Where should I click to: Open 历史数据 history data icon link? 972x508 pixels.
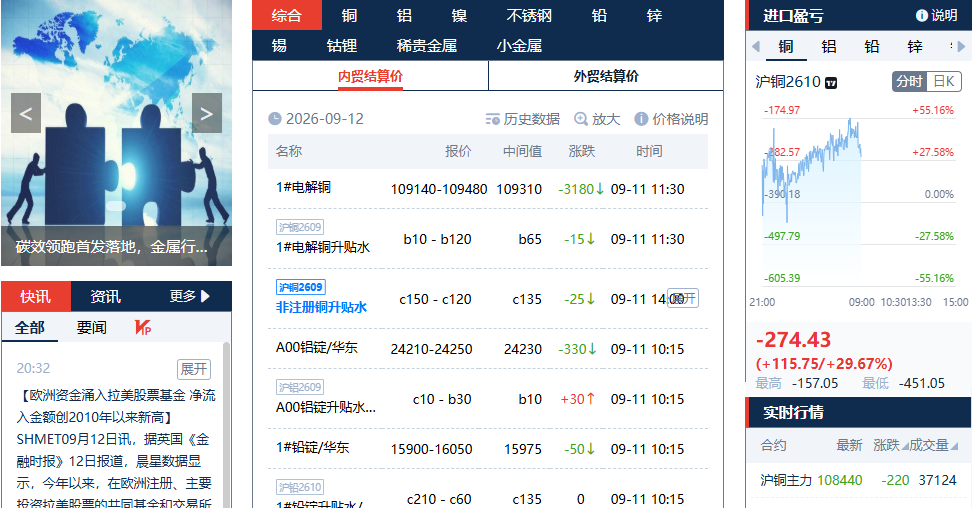pos(493,119)
